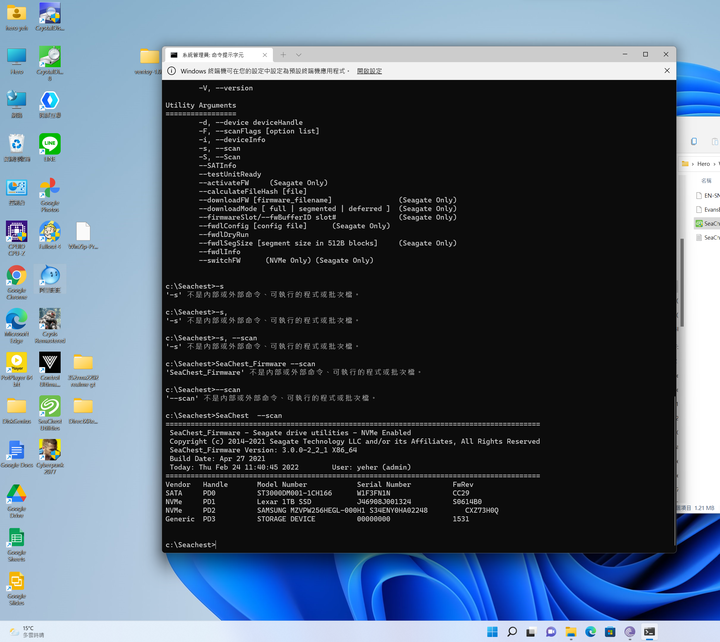Launch the Control game shortcut
This screenshot has height=642, width=720.
pos(50,369)
